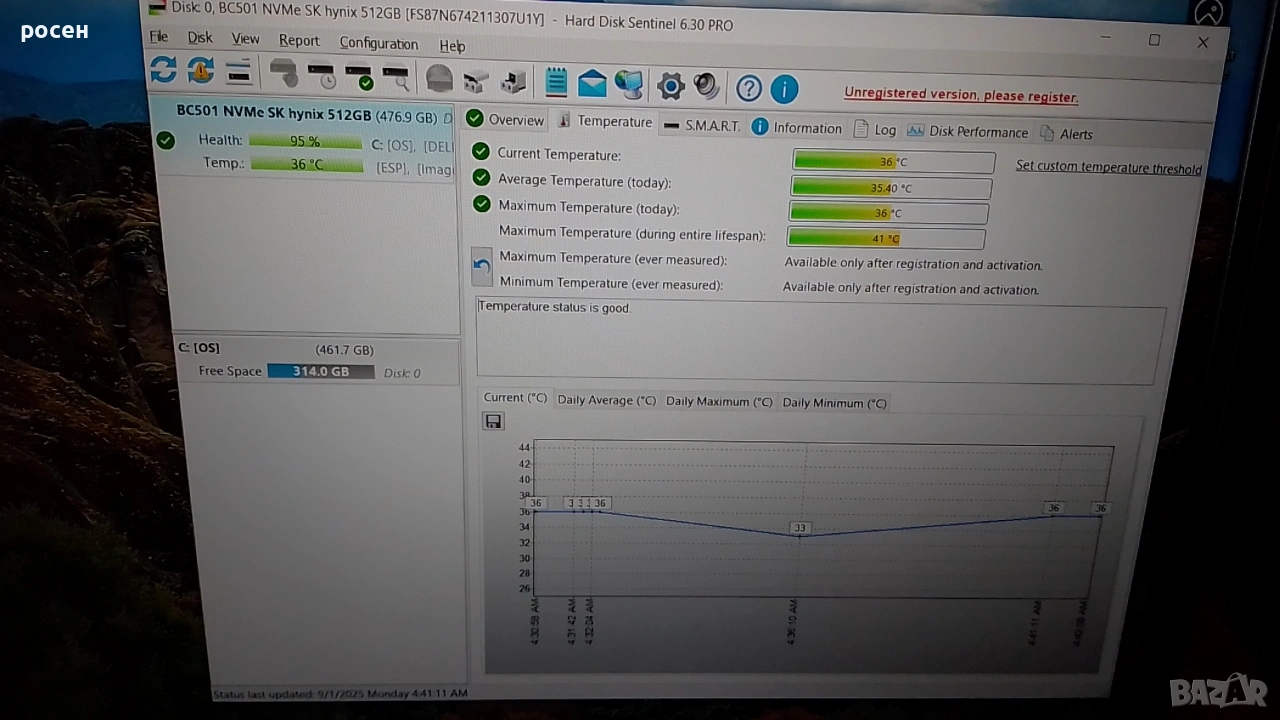
Task: Click the blue information about icon
Action: tap(784, 89)
